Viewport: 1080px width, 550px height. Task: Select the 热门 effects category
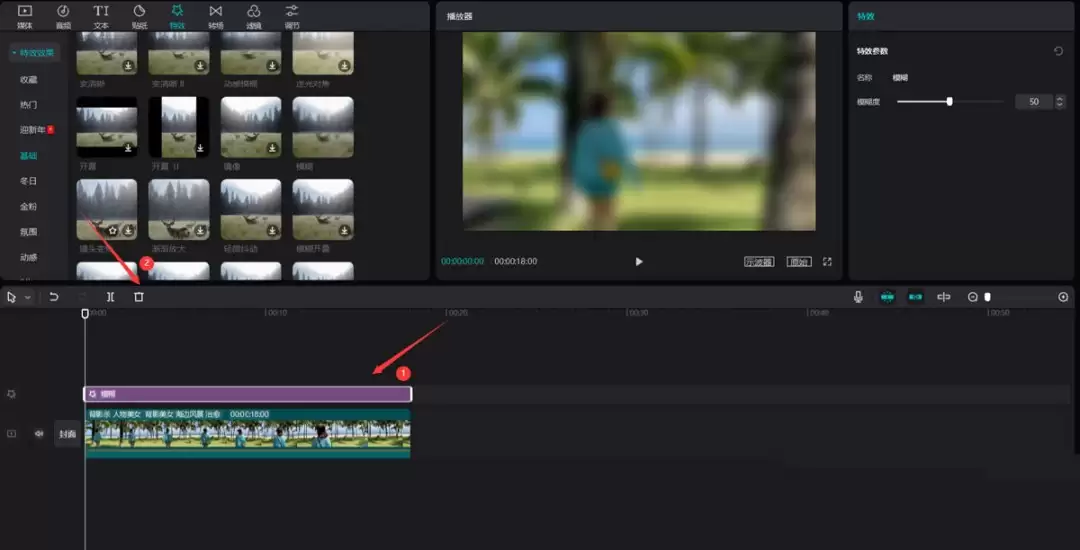(28, 105)
